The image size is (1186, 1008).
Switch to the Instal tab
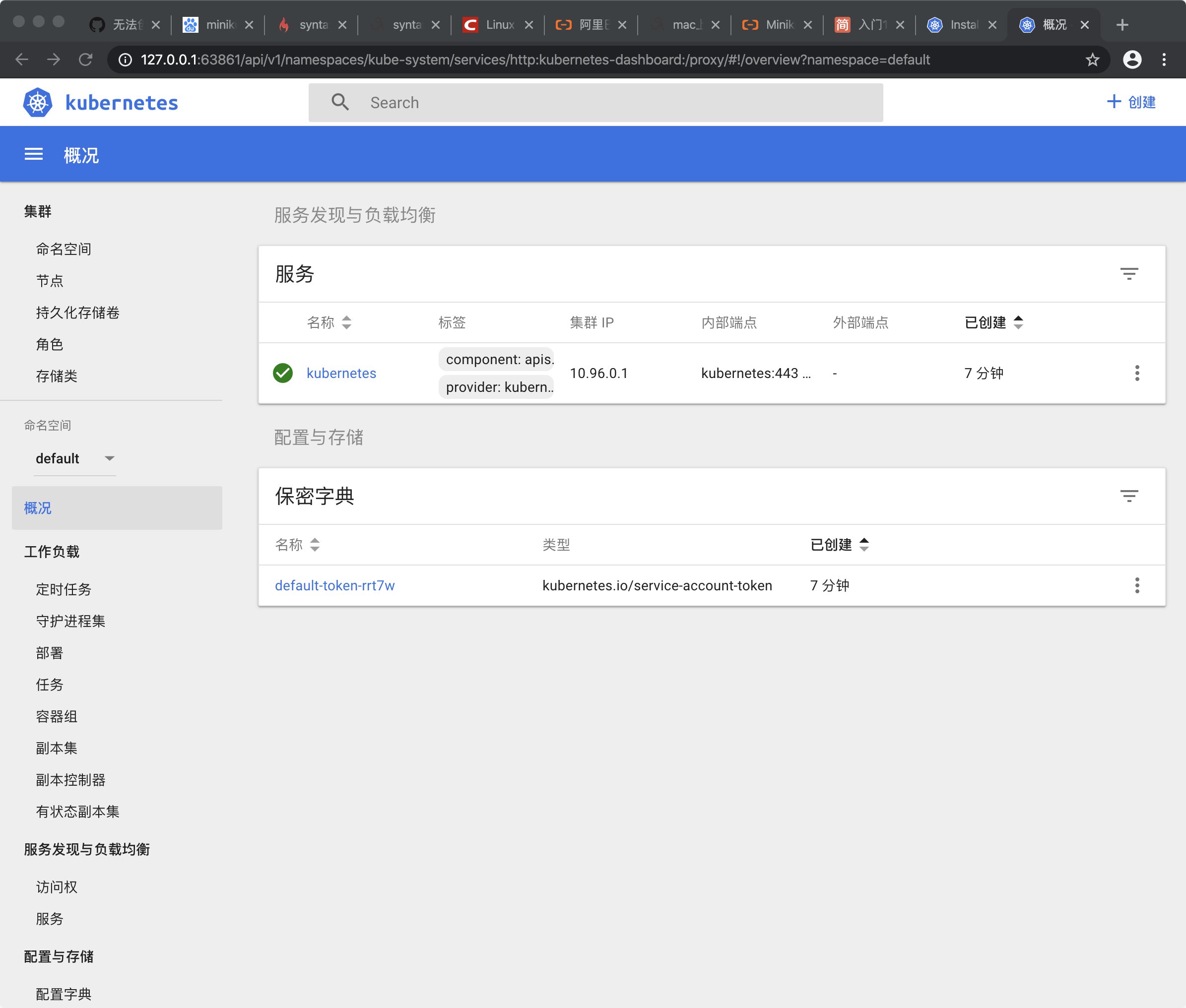pyautogui.click(x=961, y=25)
